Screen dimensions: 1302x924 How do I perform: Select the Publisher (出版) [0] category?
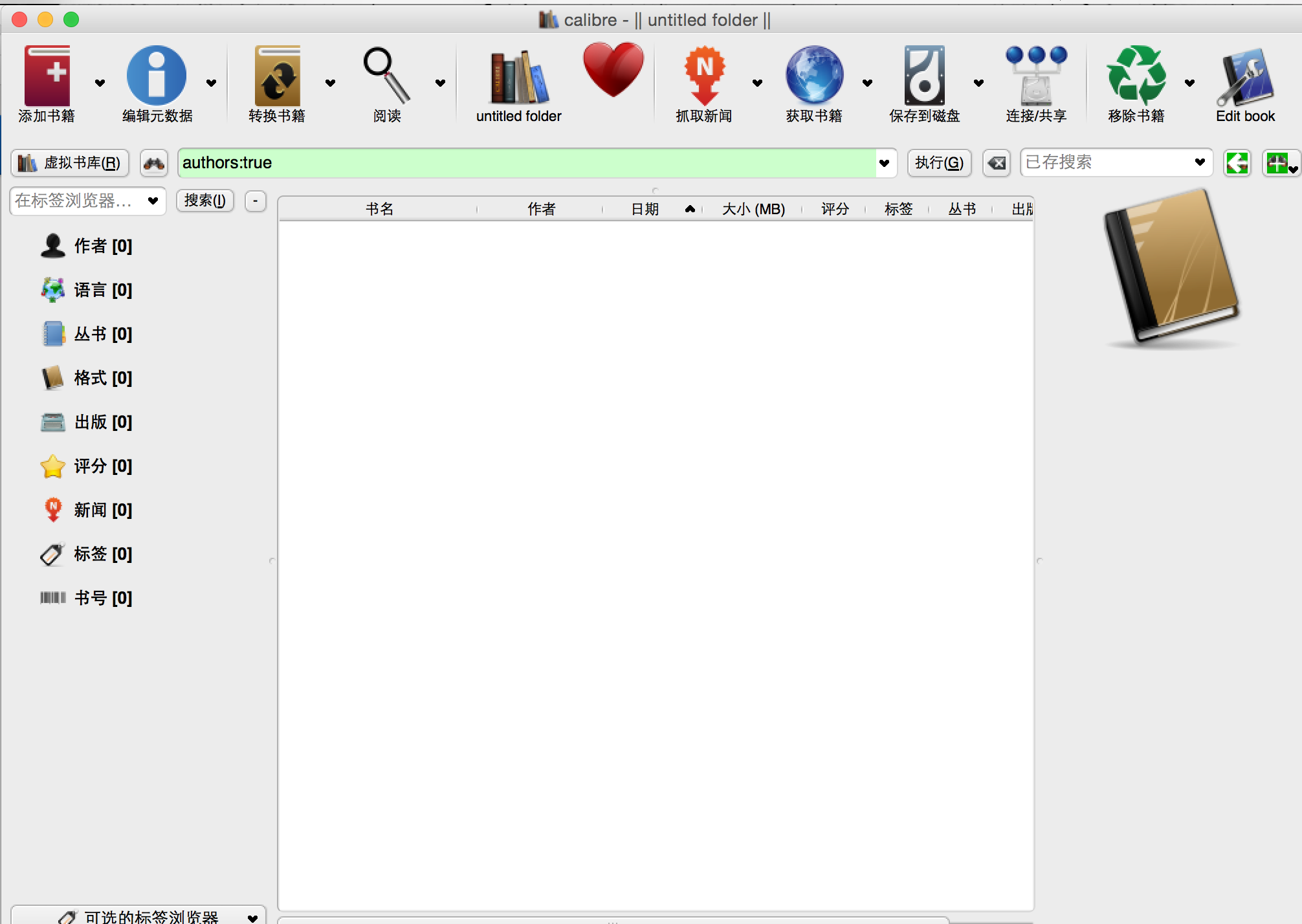click(86, 422)
